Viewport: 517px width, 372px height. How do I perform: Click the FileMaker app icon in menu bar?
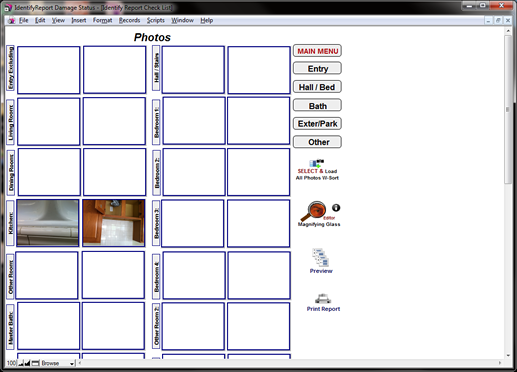point(12,20)
